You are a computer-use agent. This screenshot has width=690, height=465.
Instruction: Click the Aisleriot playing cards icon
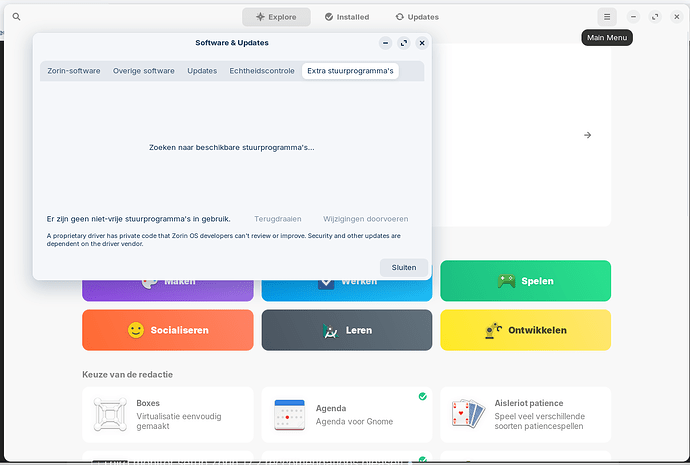click(x=468, y=414)
